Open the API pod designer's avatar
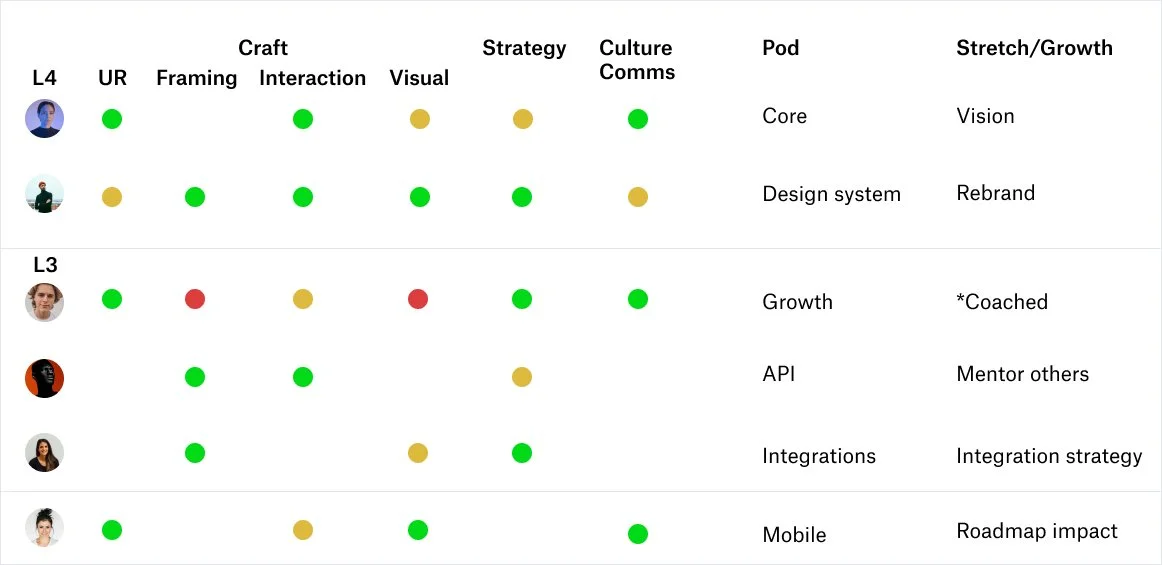This screenshot has width=1162, height=565. (44, 378)
